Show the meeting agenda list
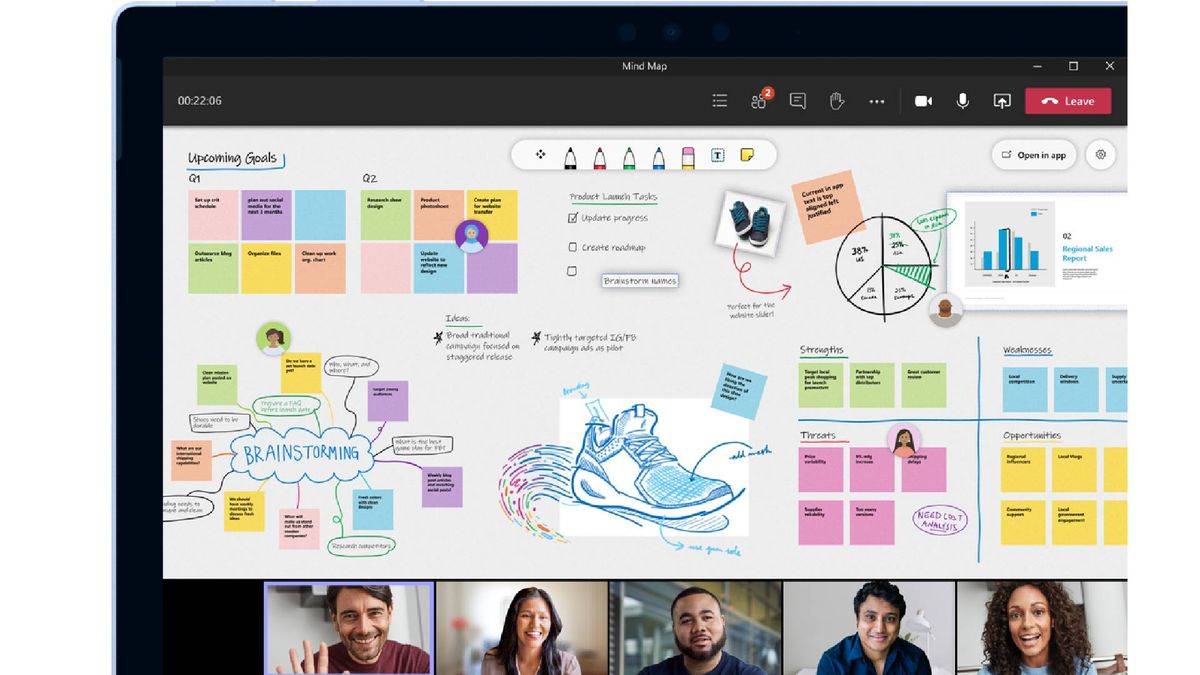 coord(719,100)
